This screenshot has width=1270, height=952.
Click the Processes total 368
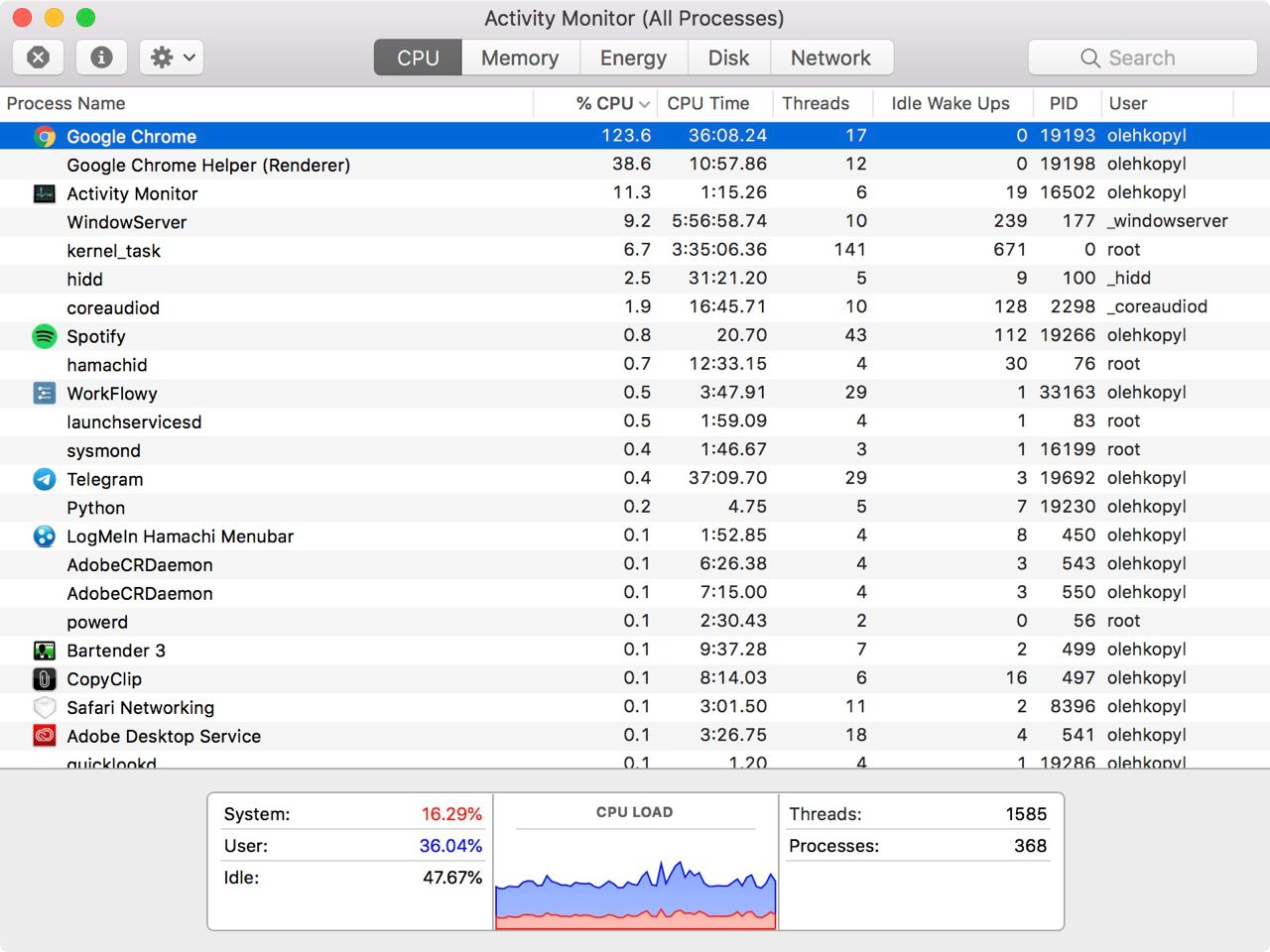click(x=1030, y=846)
